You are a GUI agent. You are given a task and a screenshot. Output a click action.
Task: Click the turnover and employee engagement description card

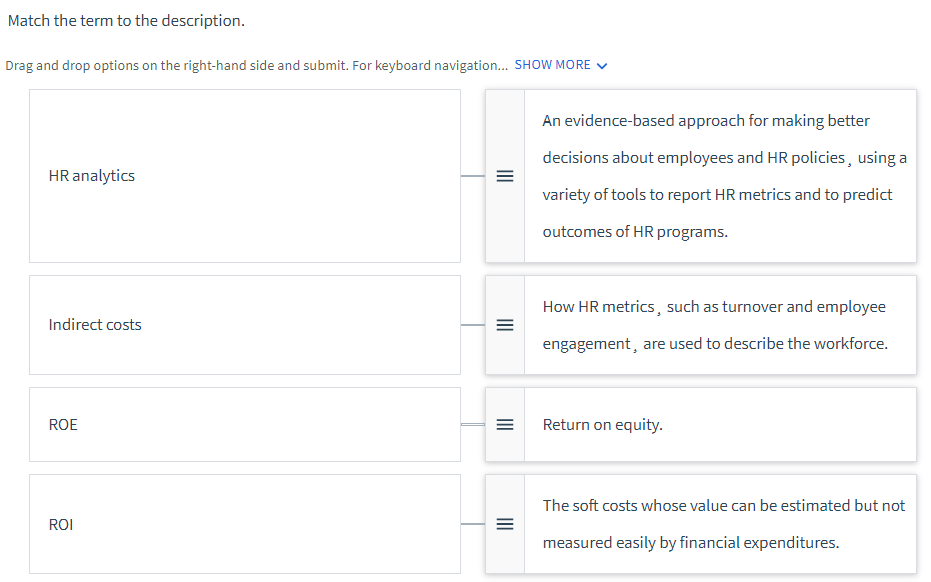point(720,324)
